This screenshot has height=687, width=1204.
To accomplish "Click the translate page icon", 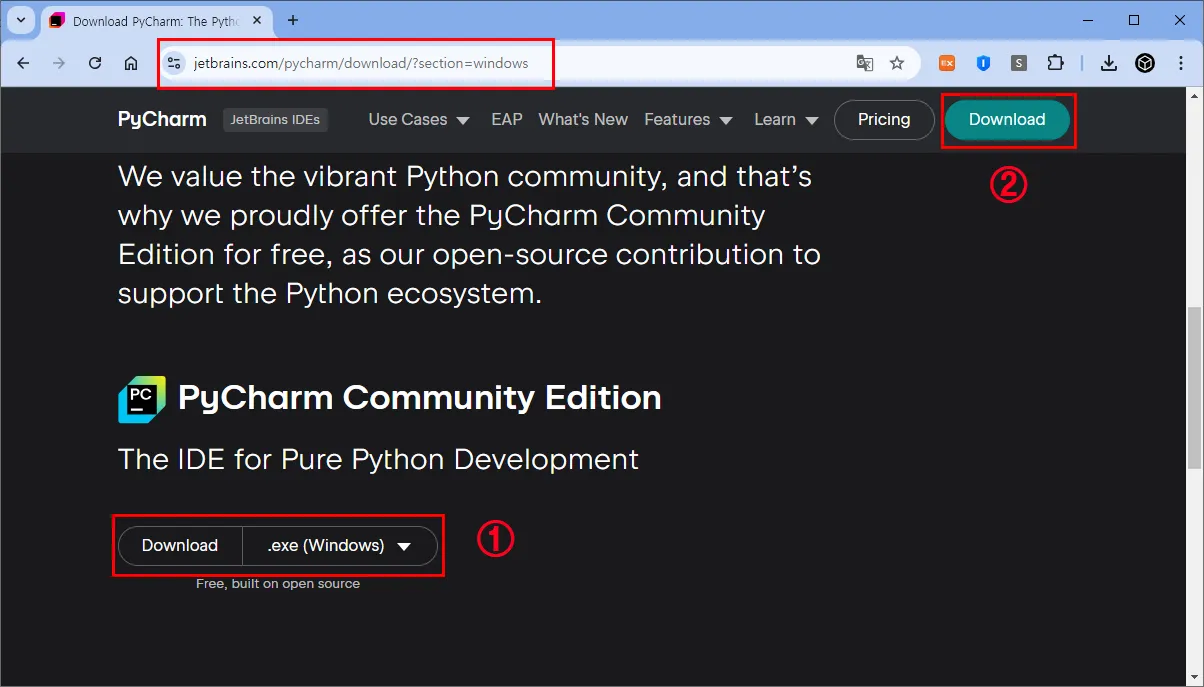I will pyautogui.click(x=865, y=63).
